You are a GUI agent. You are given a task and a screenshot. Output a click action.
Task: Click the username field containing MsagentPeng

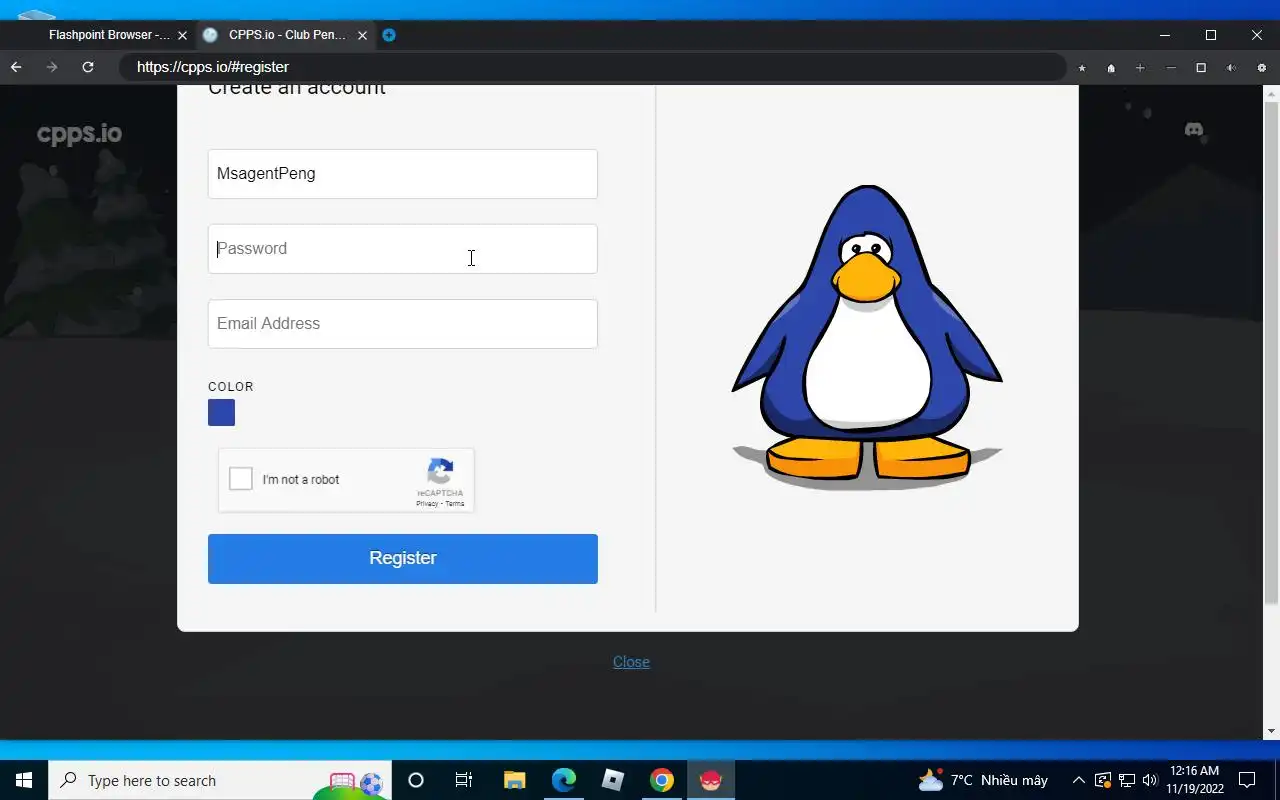click(403, 174)
